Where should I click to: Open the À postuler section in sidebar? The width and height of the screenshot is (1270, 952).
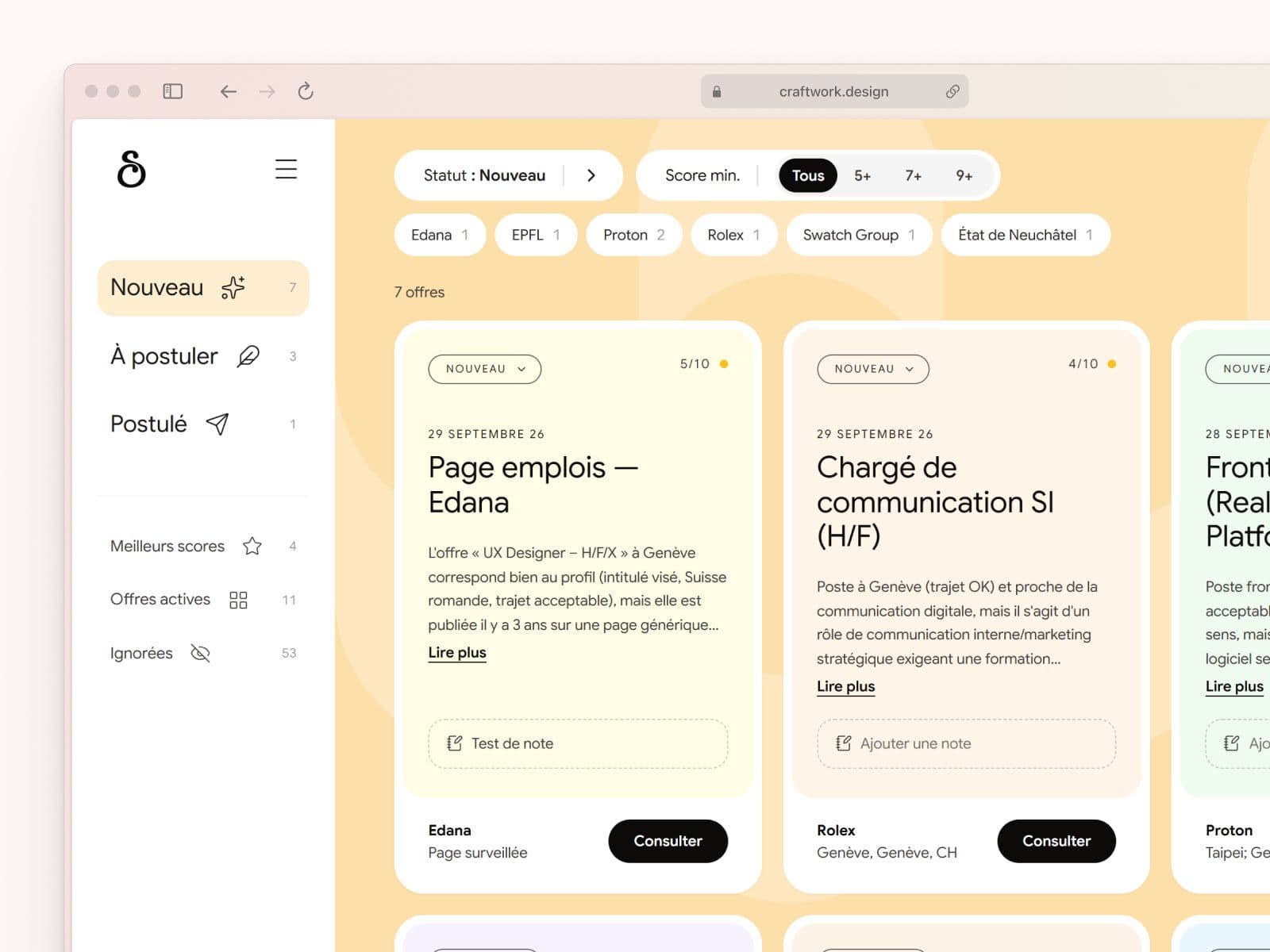point(203,356)
